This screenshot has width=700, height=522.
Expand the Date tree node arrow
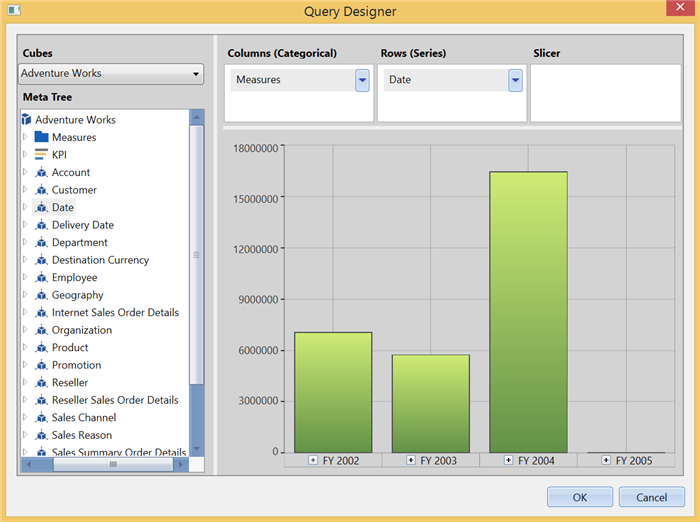pos(25,207)
